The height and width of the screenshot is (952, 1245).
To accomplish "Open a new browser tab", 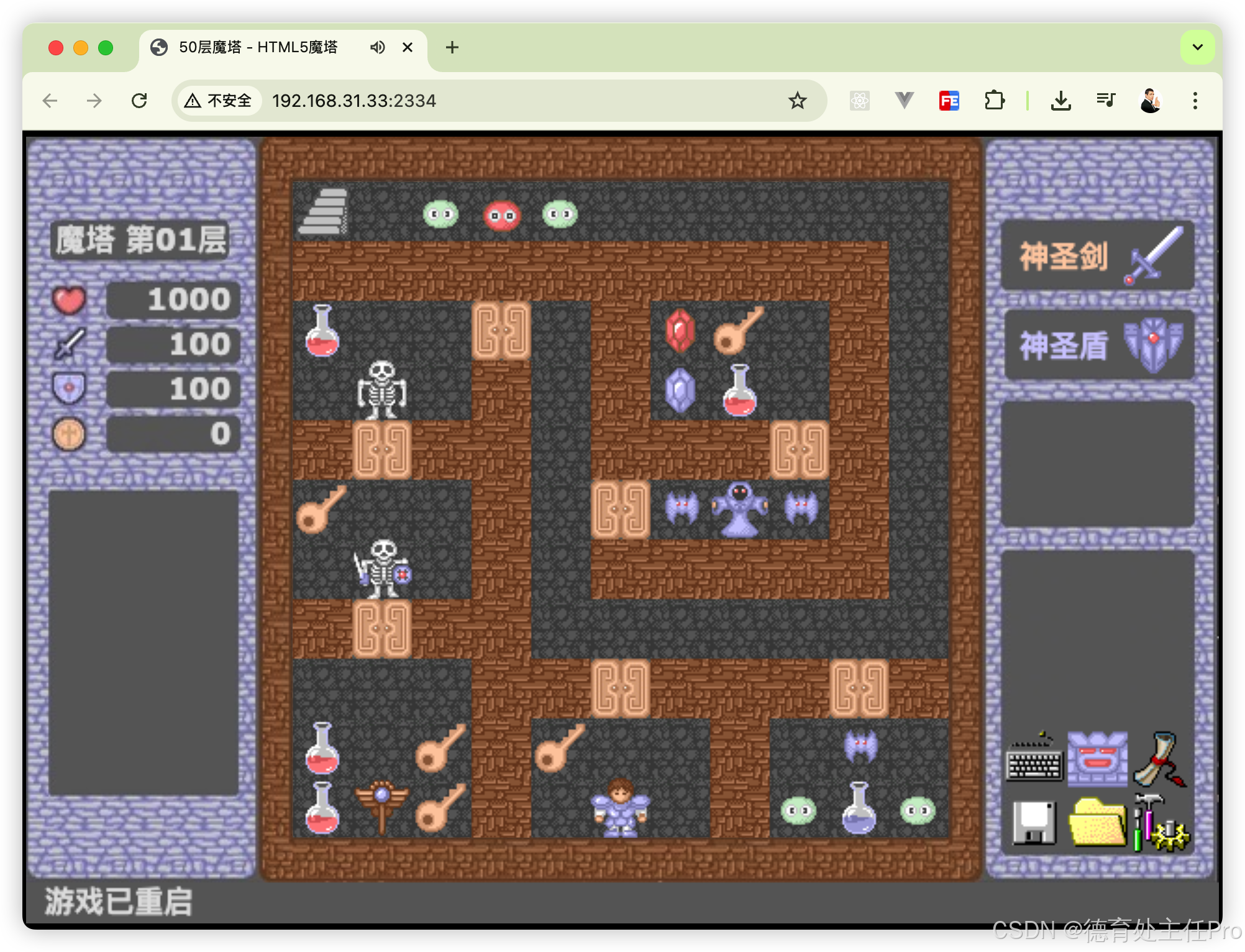I will [452, 47].
